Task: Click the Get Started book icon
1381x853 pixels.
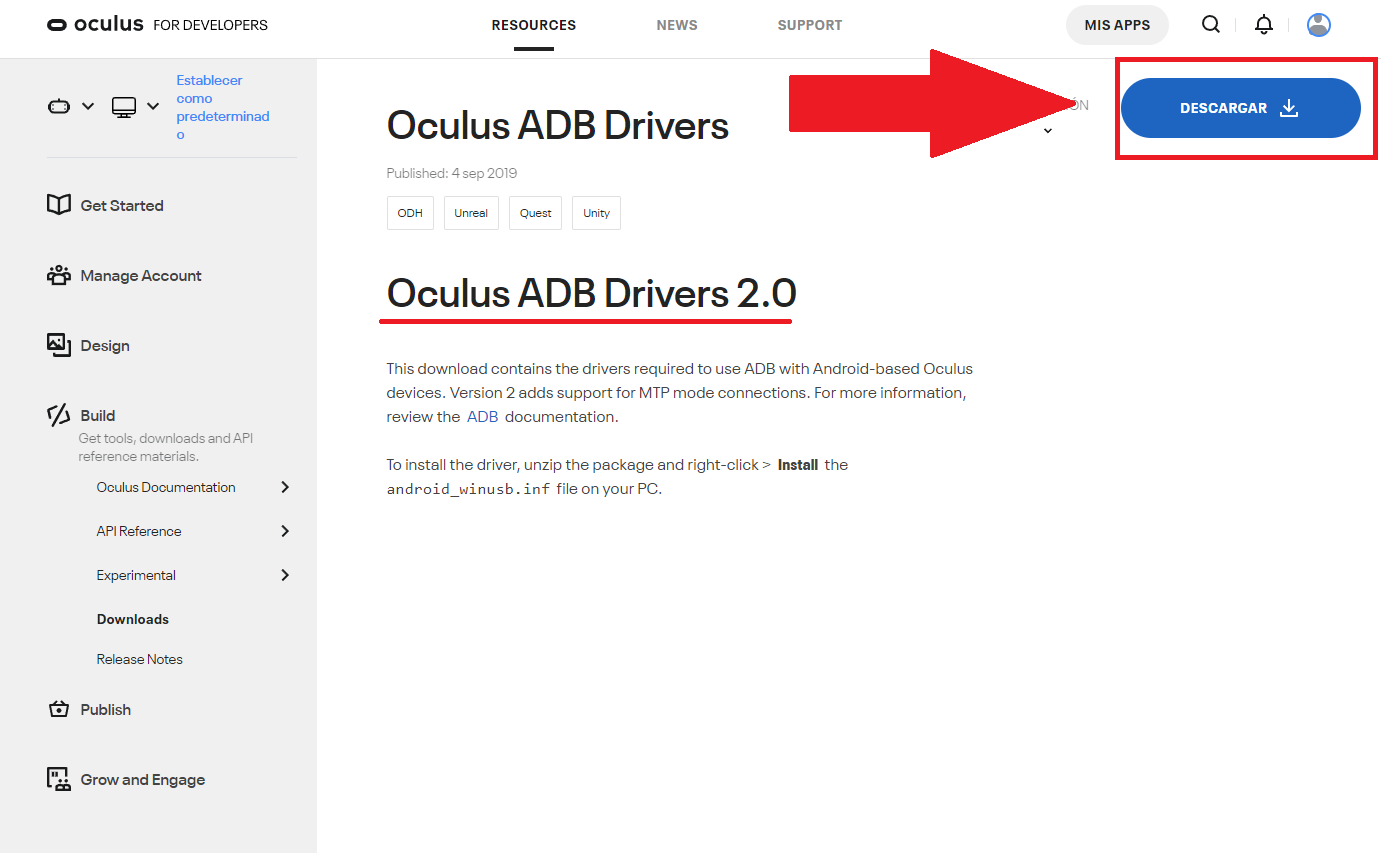Action: 59,205
